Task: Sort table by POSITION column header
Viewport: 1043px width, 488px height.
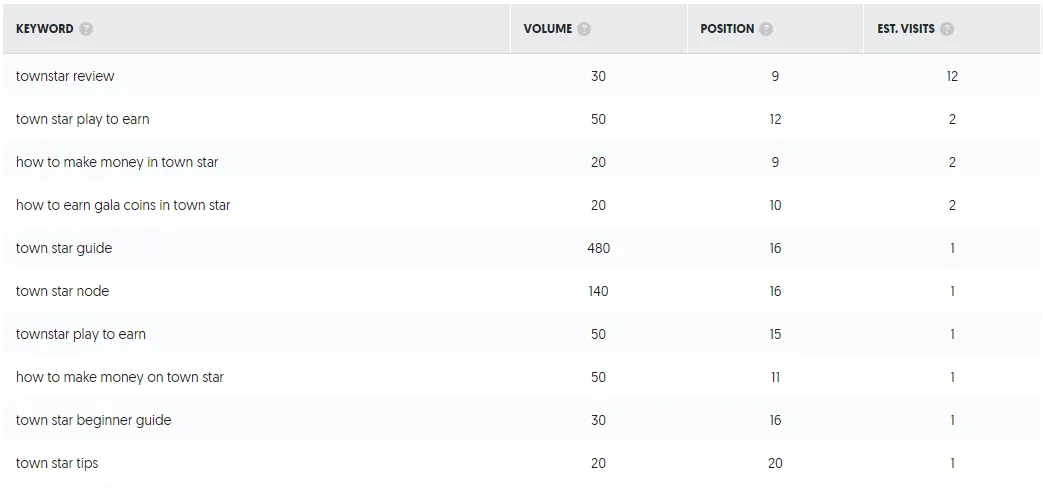Action: pyautogui.click(x=727, y=29)
